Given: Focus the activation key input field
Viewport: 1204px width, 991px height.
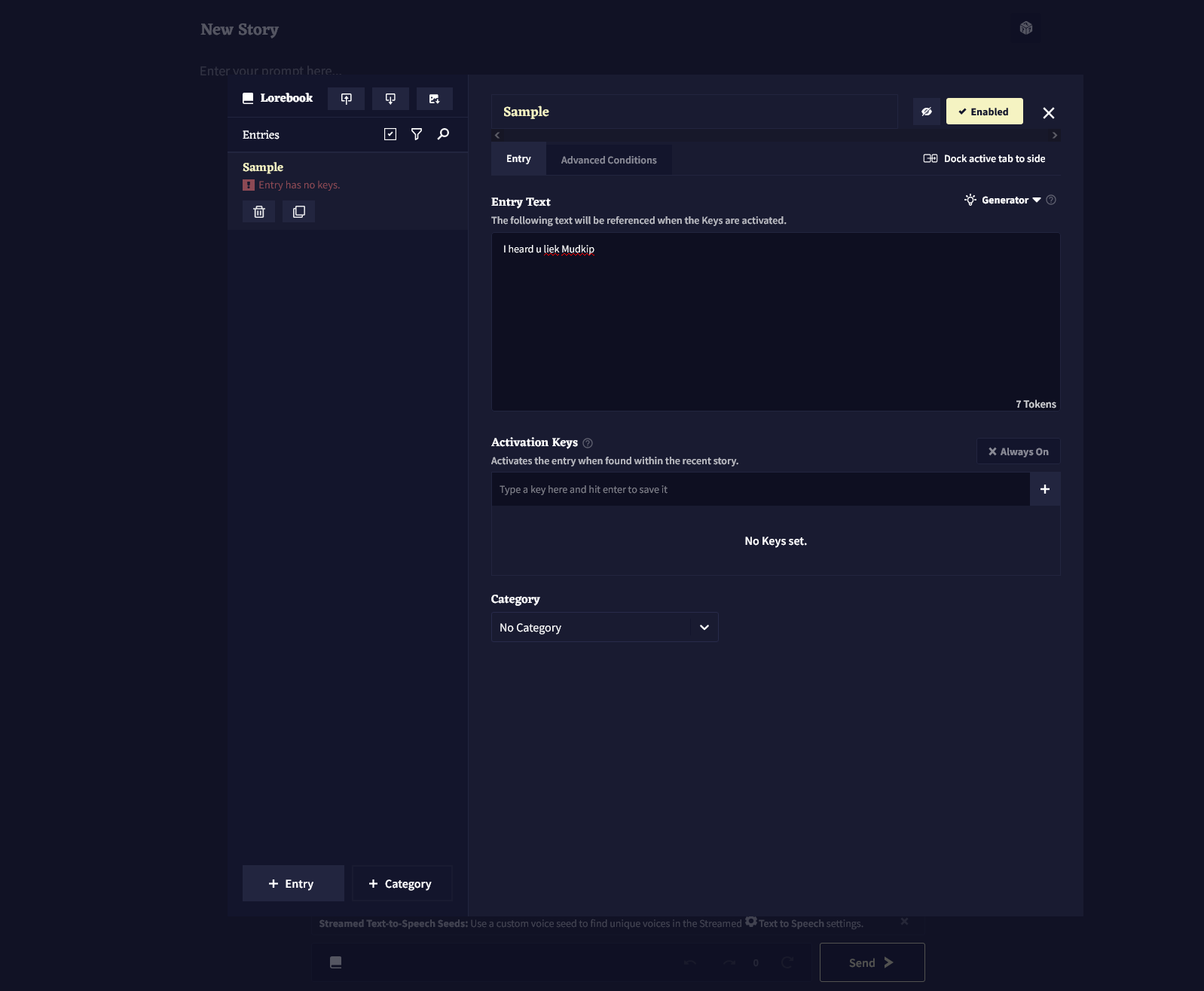Looking at the screenshot, I should [760, 489].
